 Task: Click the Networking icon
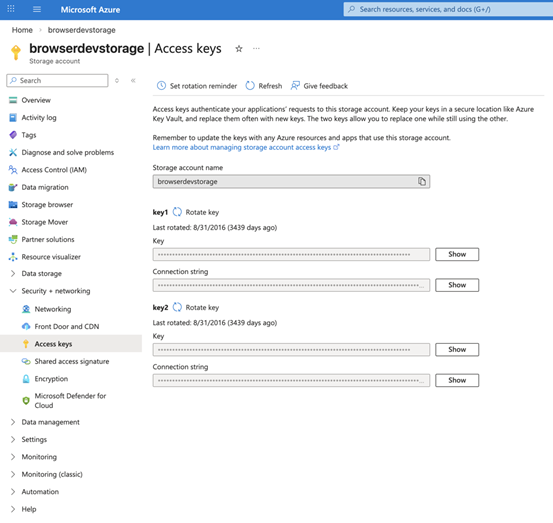pyautogui.click(x=26, y=309)
